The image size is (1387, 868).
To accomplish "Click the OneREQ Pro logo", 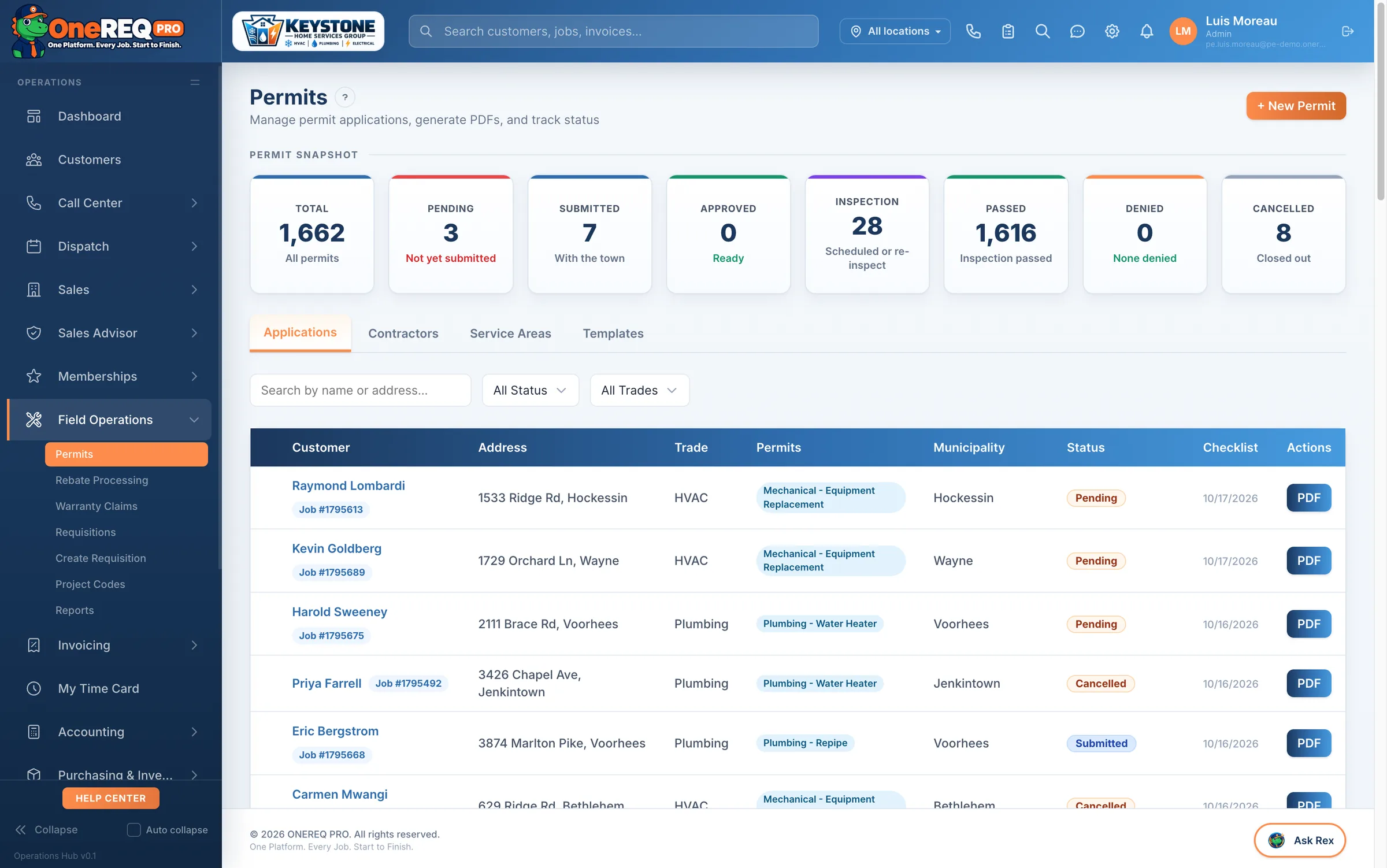I will point(97,31).
